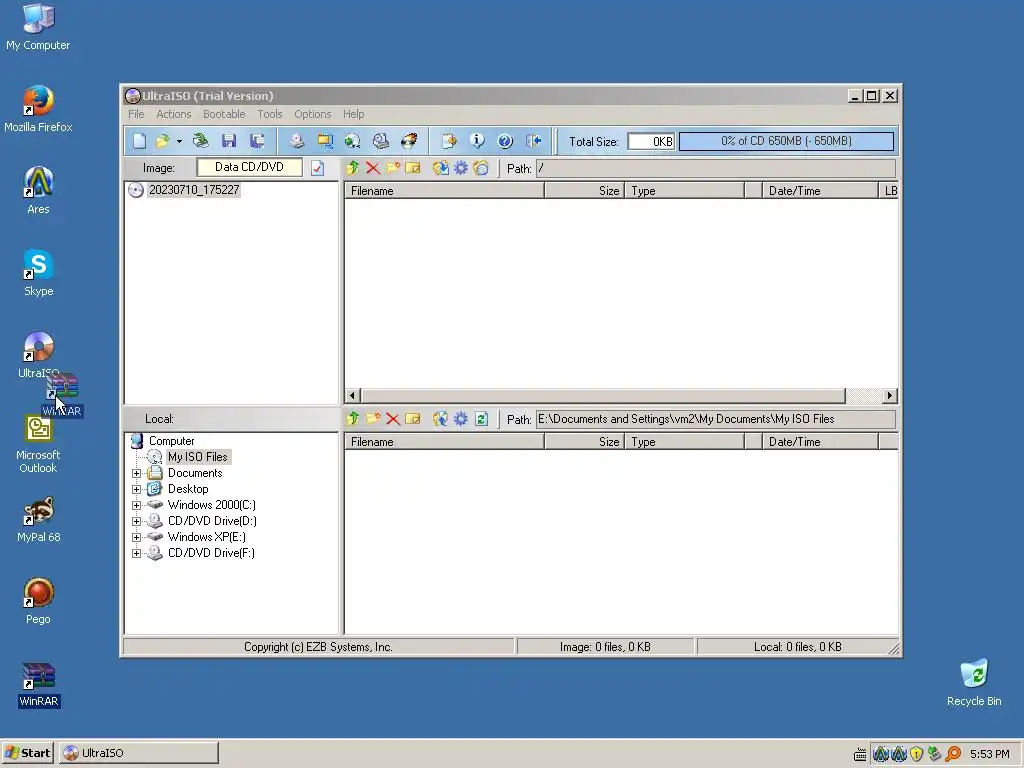1024x768 pixels.
Task: Open the dropdown arrow beside the Open icon
Action: pos(179,141)
